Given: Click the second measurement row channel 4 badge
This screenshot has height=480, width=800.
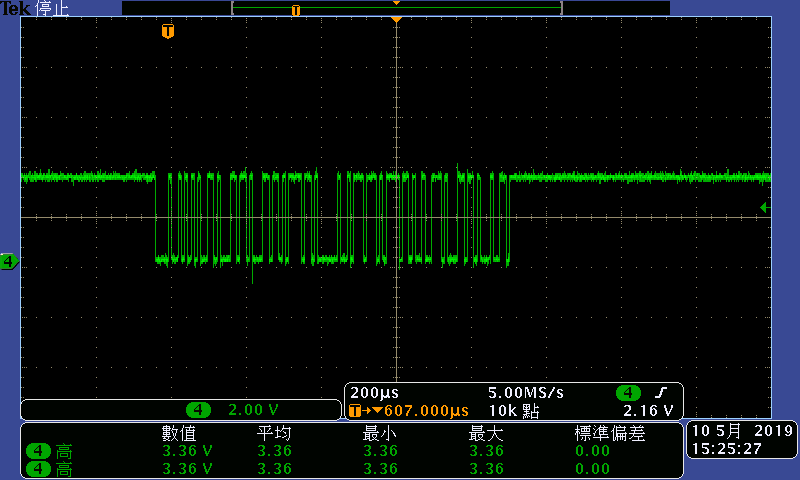Looking at the screenshot, I should (x=38, y=469).
